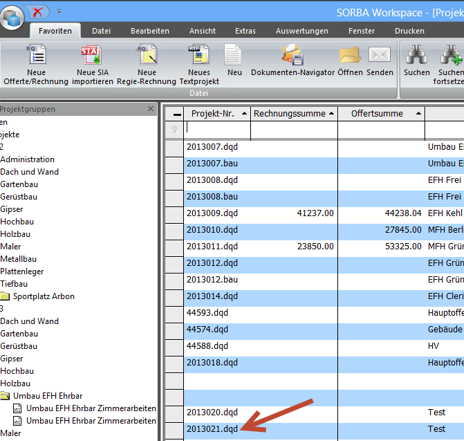The height and width of the screenshot is (441, 464).
Task: Select row 2013009.dqd
Action: (212, 213)
